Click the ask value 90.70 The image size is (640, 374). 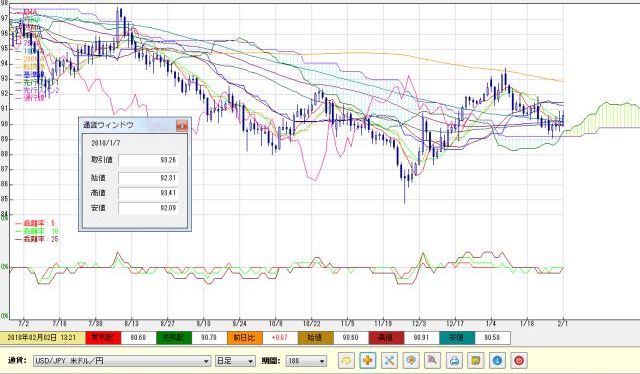[209, 338]
